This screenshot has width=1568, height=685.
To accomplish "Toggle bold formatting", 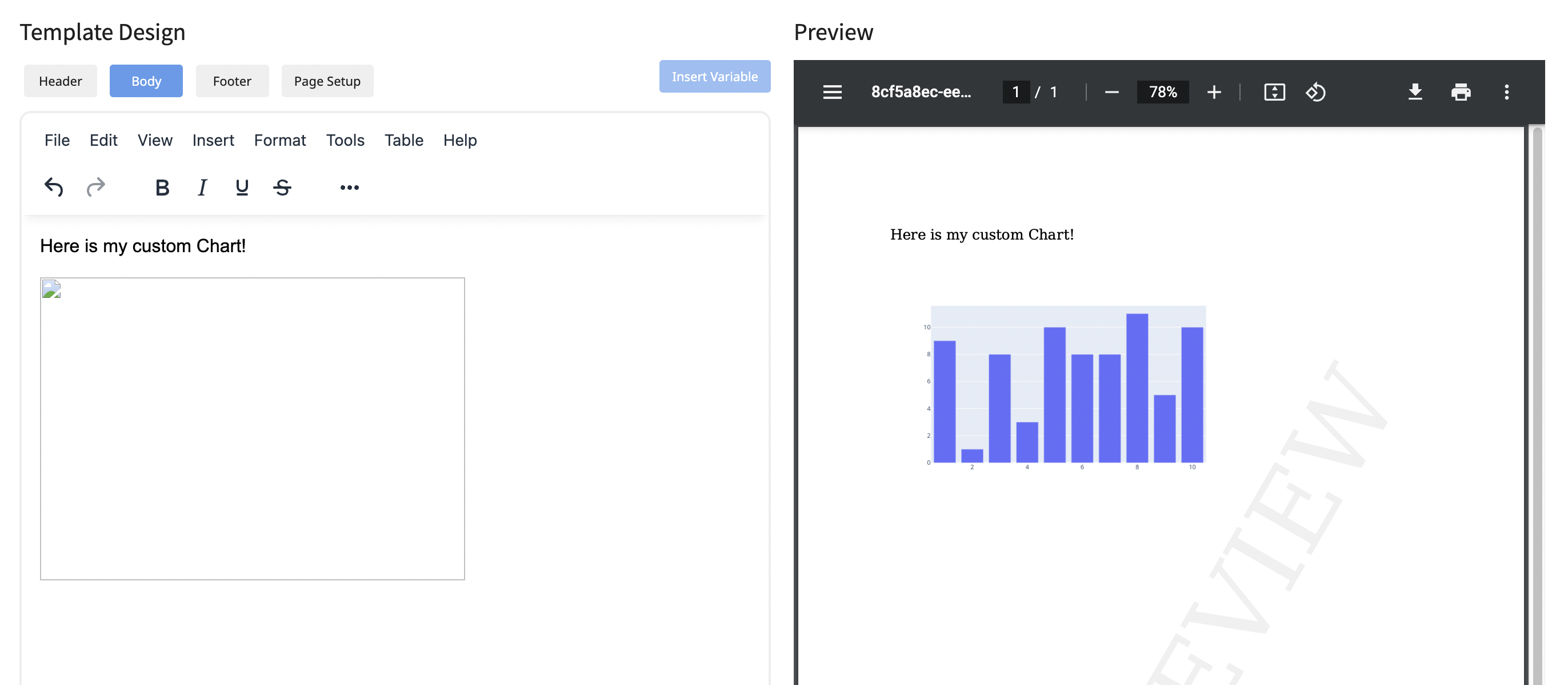I will pos(162,187).
